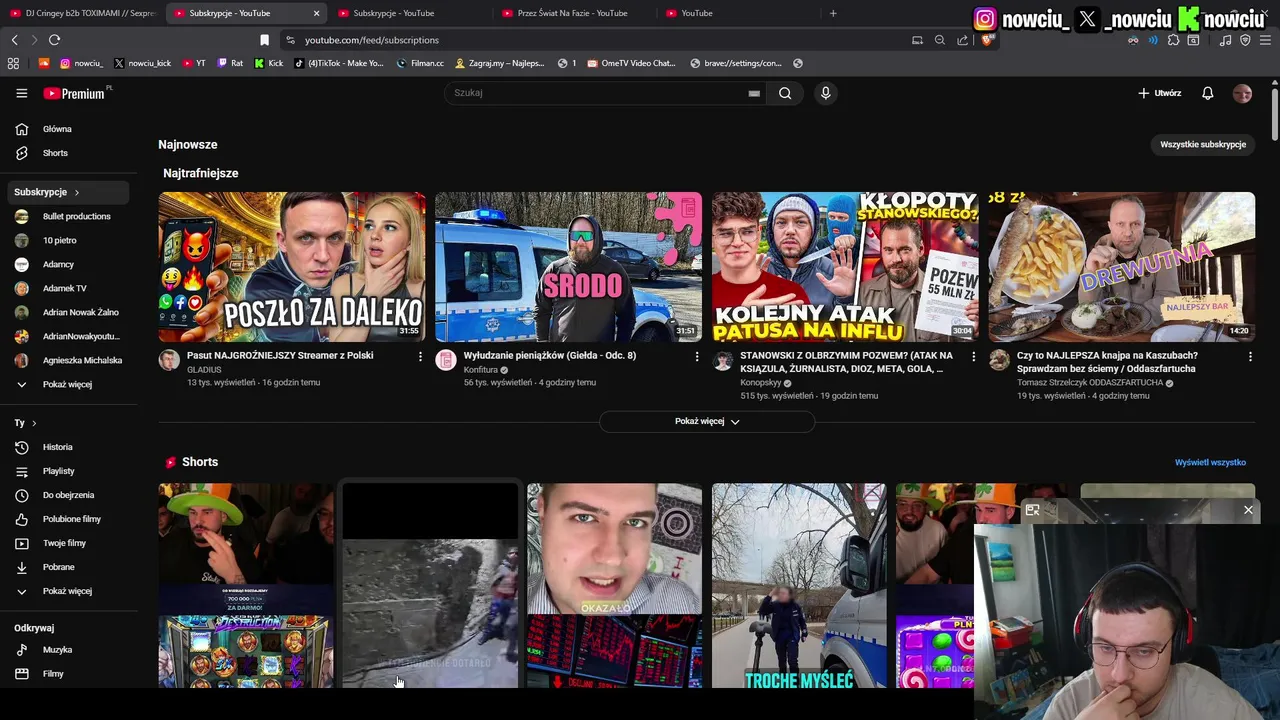Viewport: 1280px width, 720px height.
Task: Reload the page with the browser refresh icon
Action: (54, 40)
